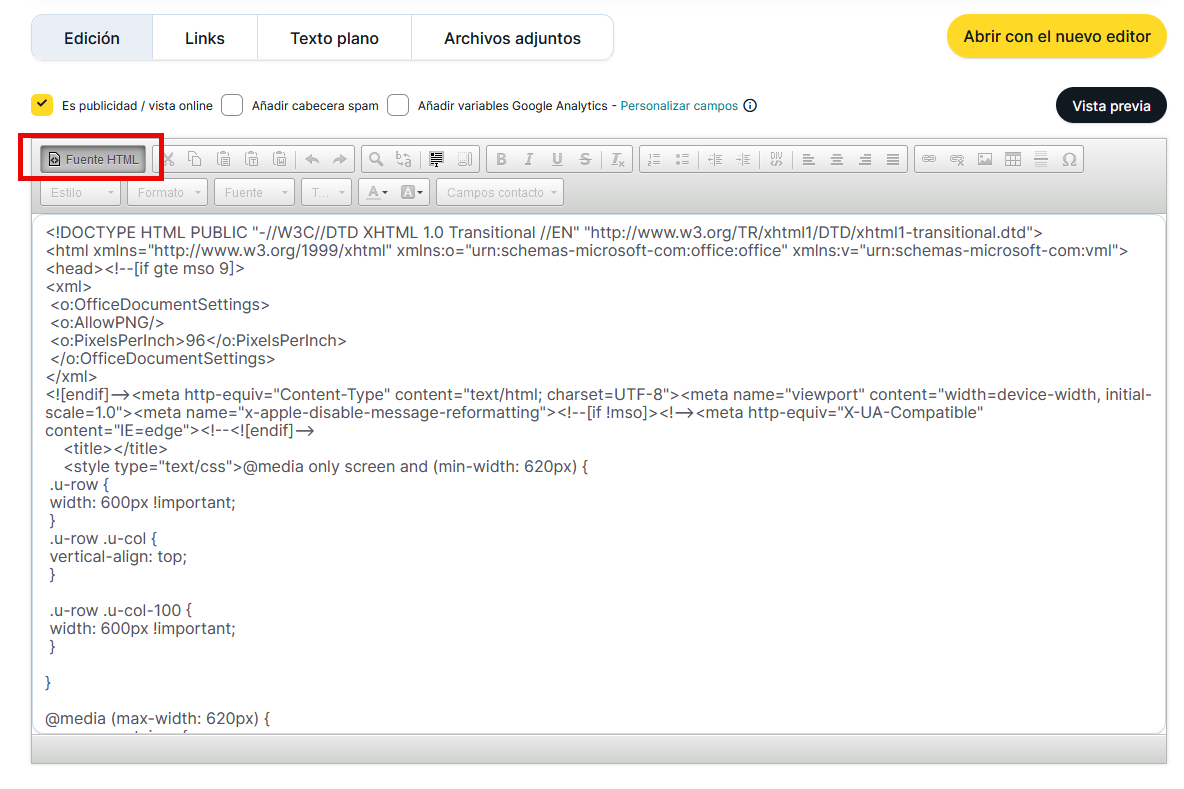Click the Bold formatting icon
Viewport: 1184px width, 789px height.
point(501,159)
